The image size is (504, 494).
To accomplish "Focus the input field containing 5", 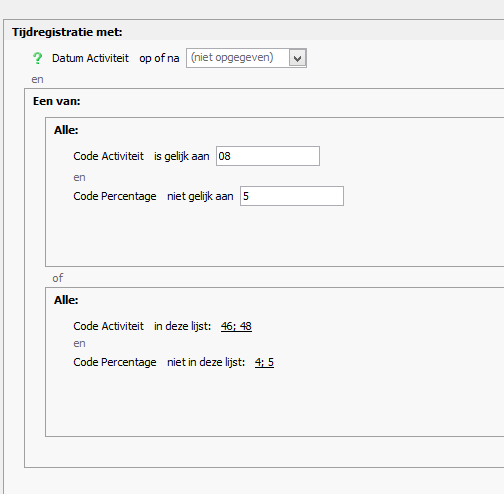I will click(x=292, y=196).
